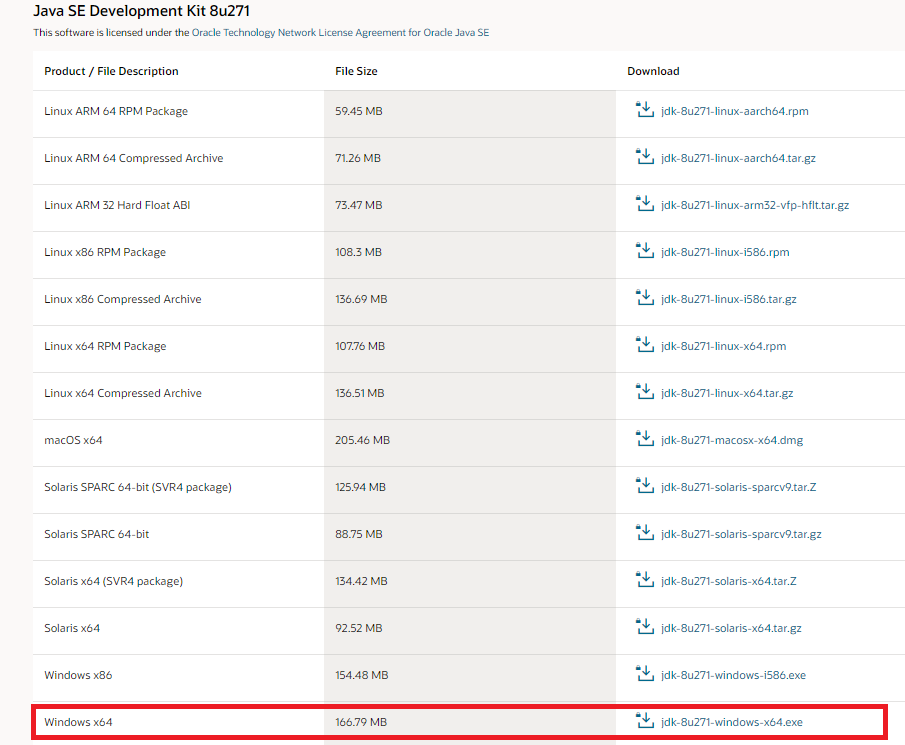Select the 'Linux ARM 32 Hard Float ABI' description
This screenshot has height=745, width=905.
[117, 205]
